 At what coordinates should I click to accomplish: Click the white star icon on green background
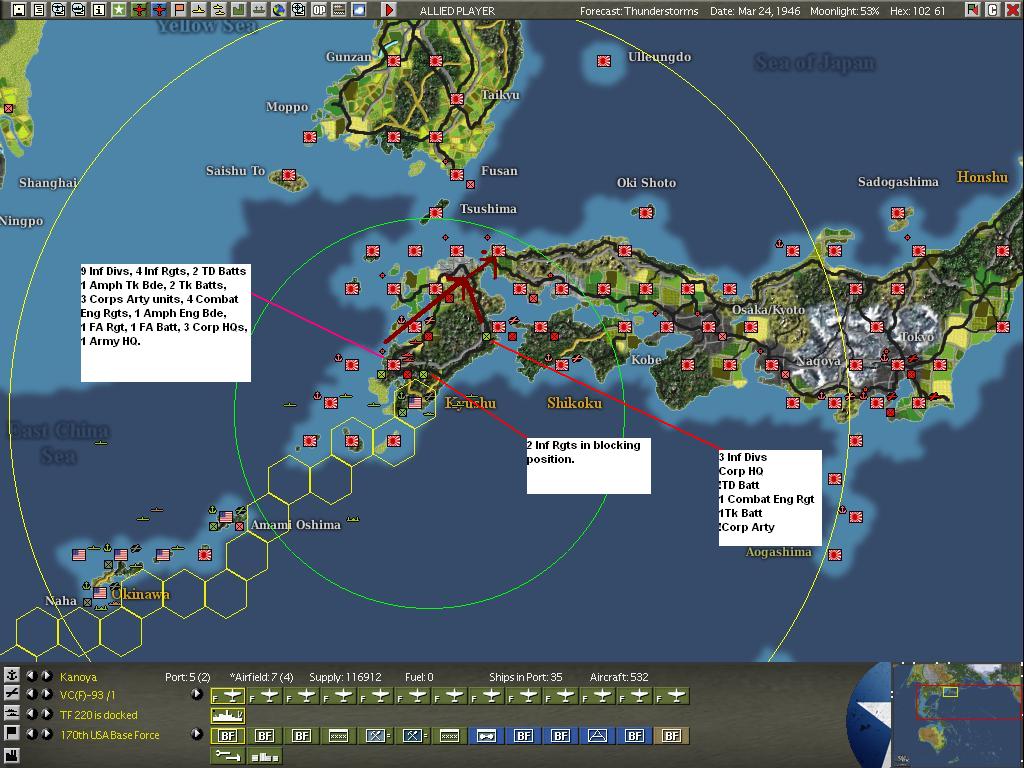point(119,10)
